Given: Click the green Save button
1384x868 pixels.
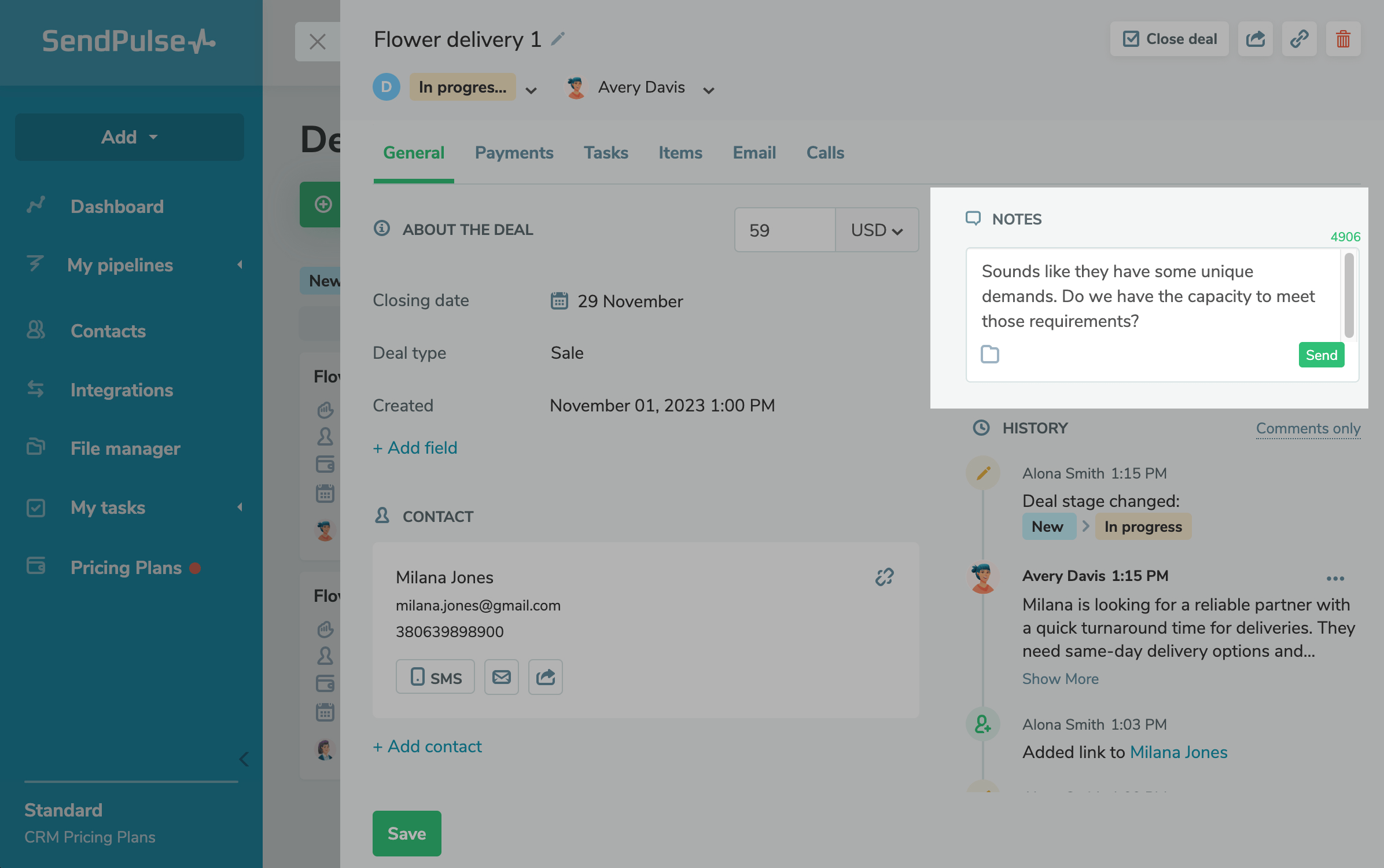Looking at the screenshot, I should click(x=407, y=833).
